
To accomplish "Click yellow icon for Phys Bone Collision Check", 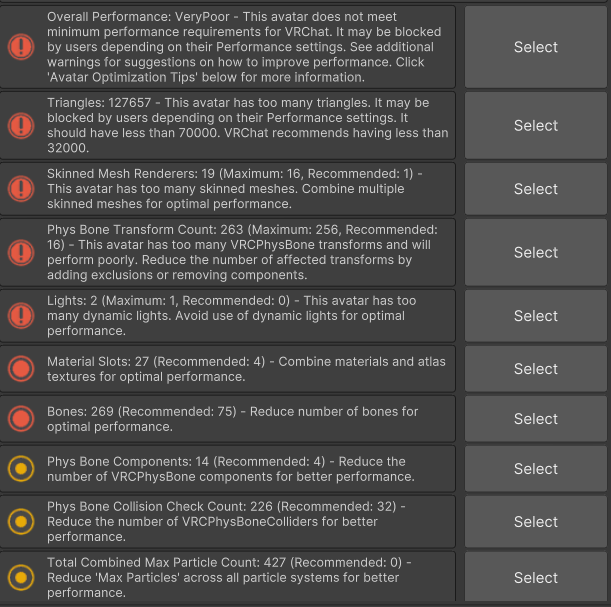I will click(x=21, y=522).
